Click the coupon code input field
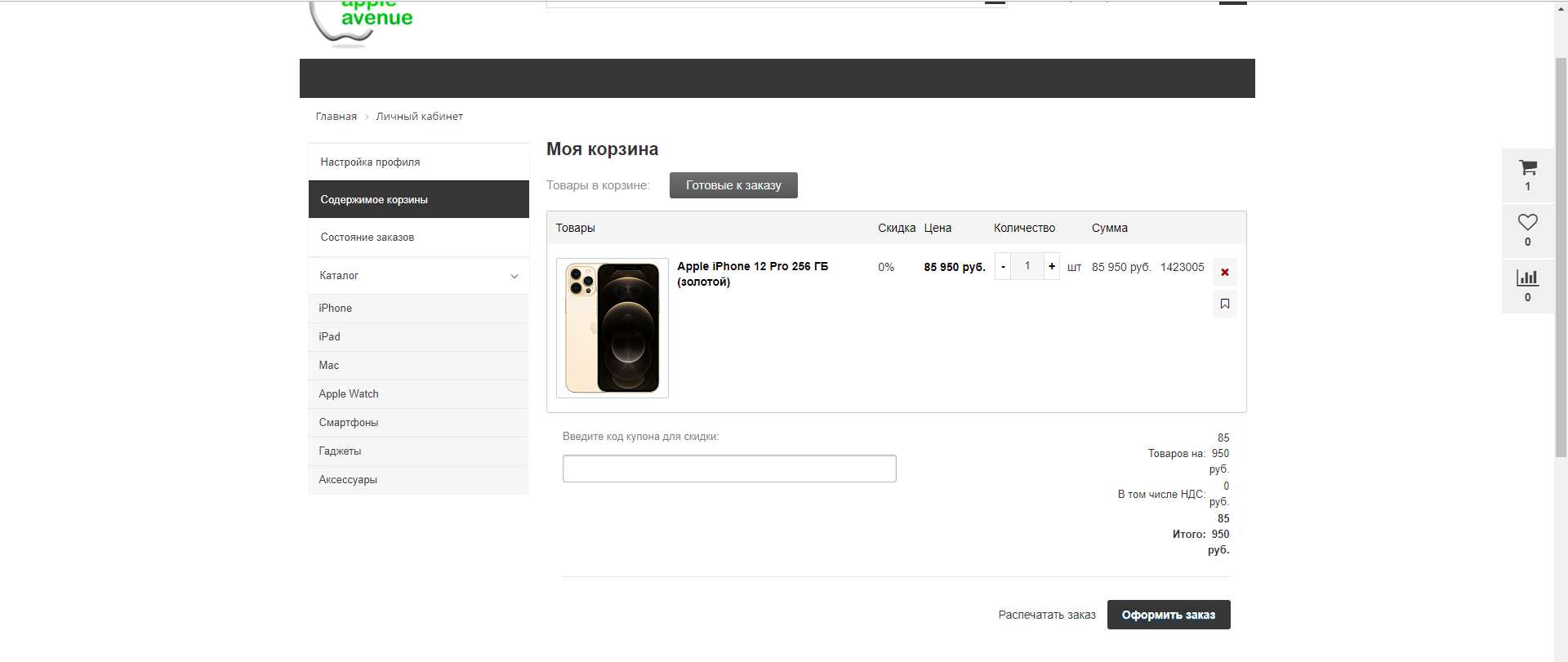The height and width of the screenshot is (662, 1568). tap(728, 469)
